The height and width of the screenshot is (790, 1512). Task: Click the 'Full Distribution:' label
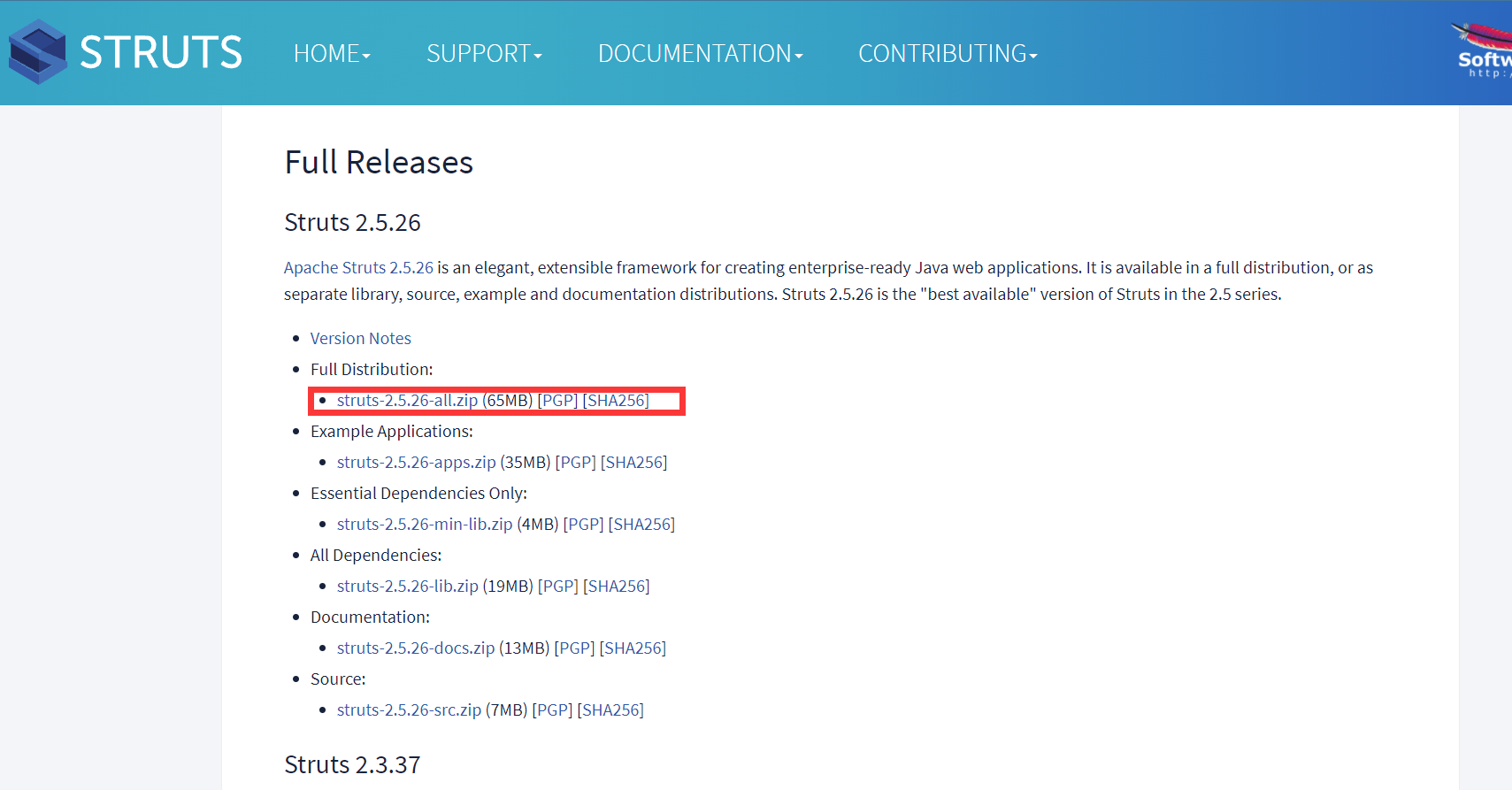click(372, 369)
